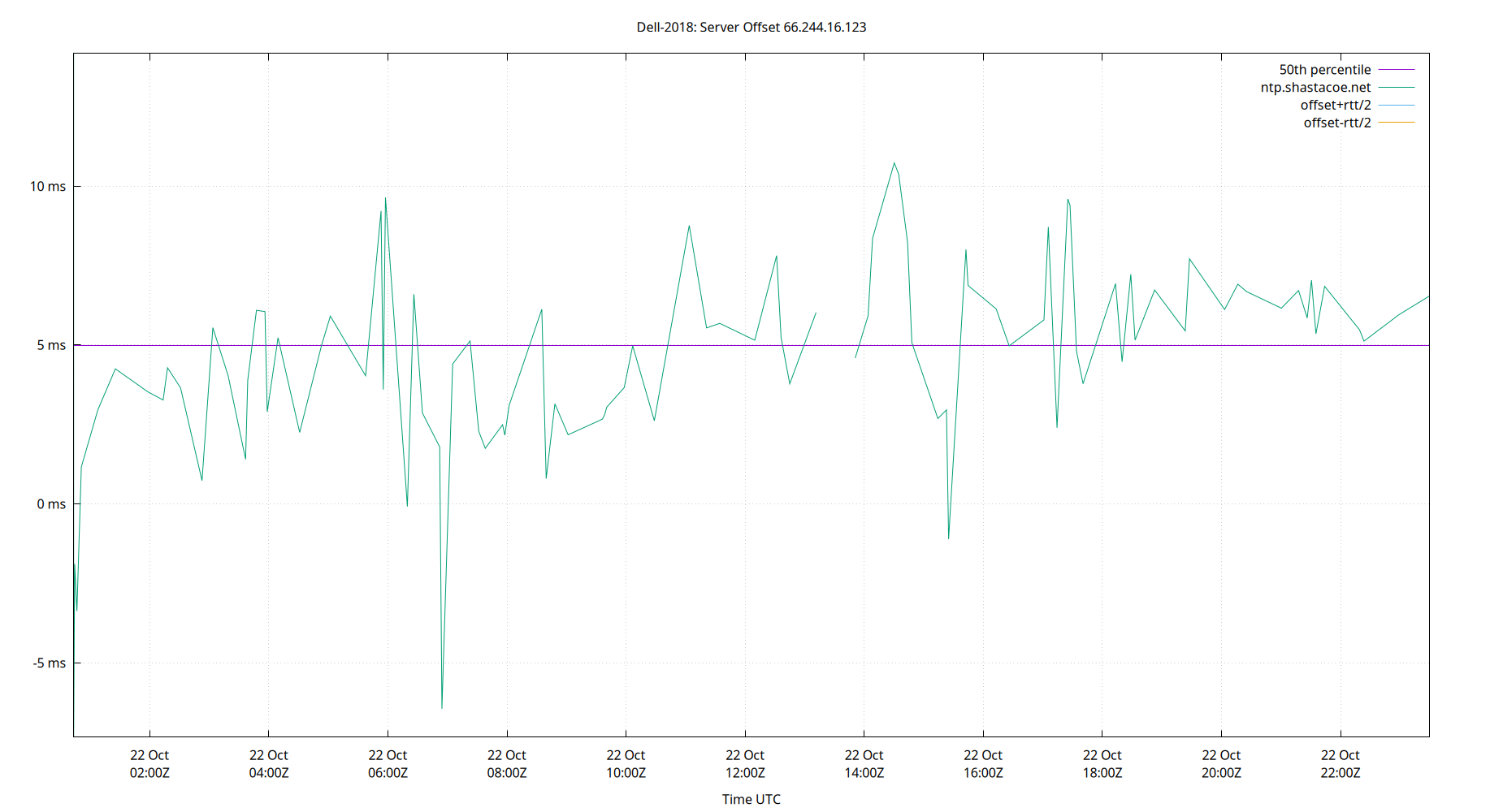Click the 'offset+rtt/2' legend label
Screen dimensions: 1503x812
[1335, 106]
